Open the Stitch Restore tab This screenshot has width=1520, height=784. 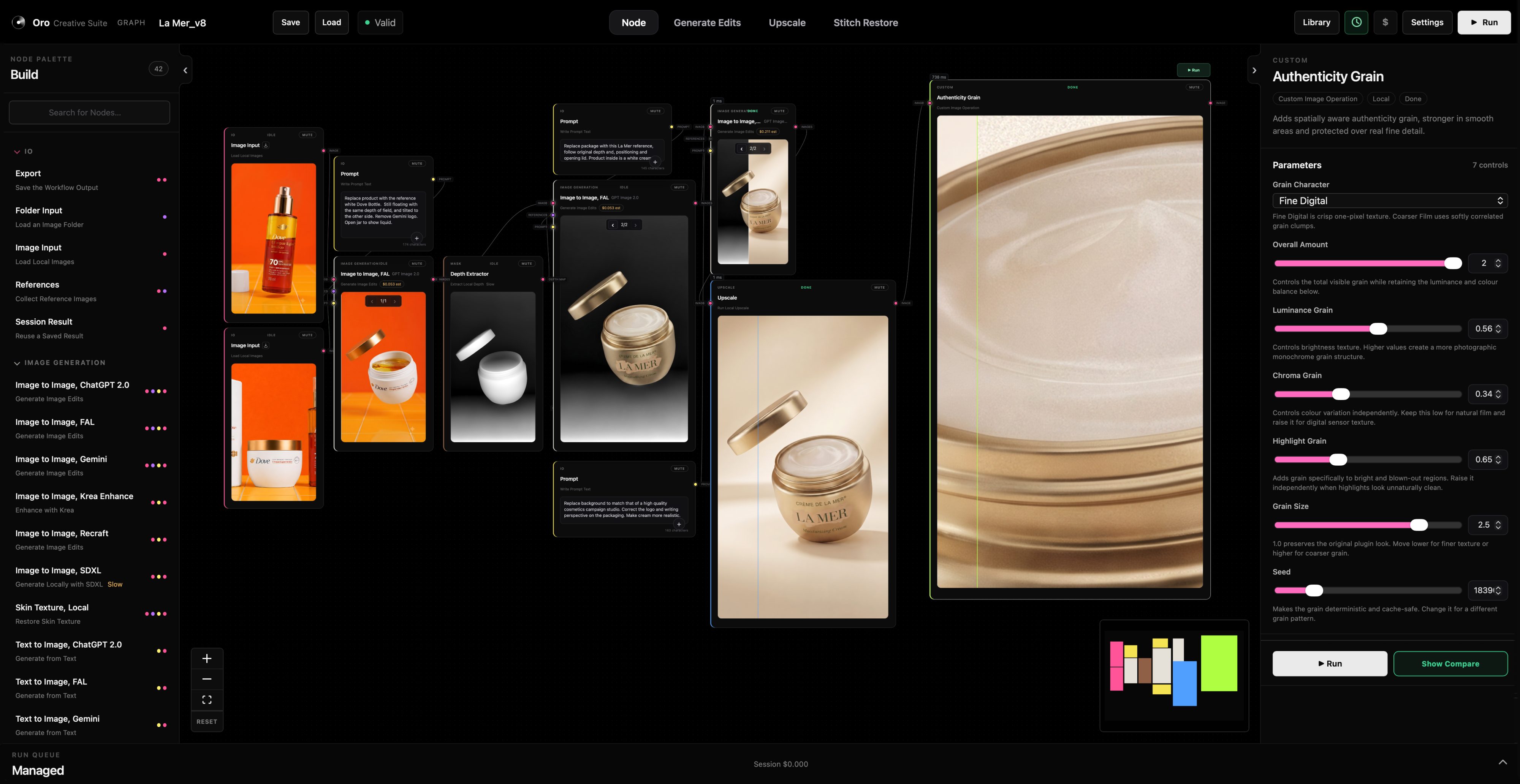tap(866, 22)
